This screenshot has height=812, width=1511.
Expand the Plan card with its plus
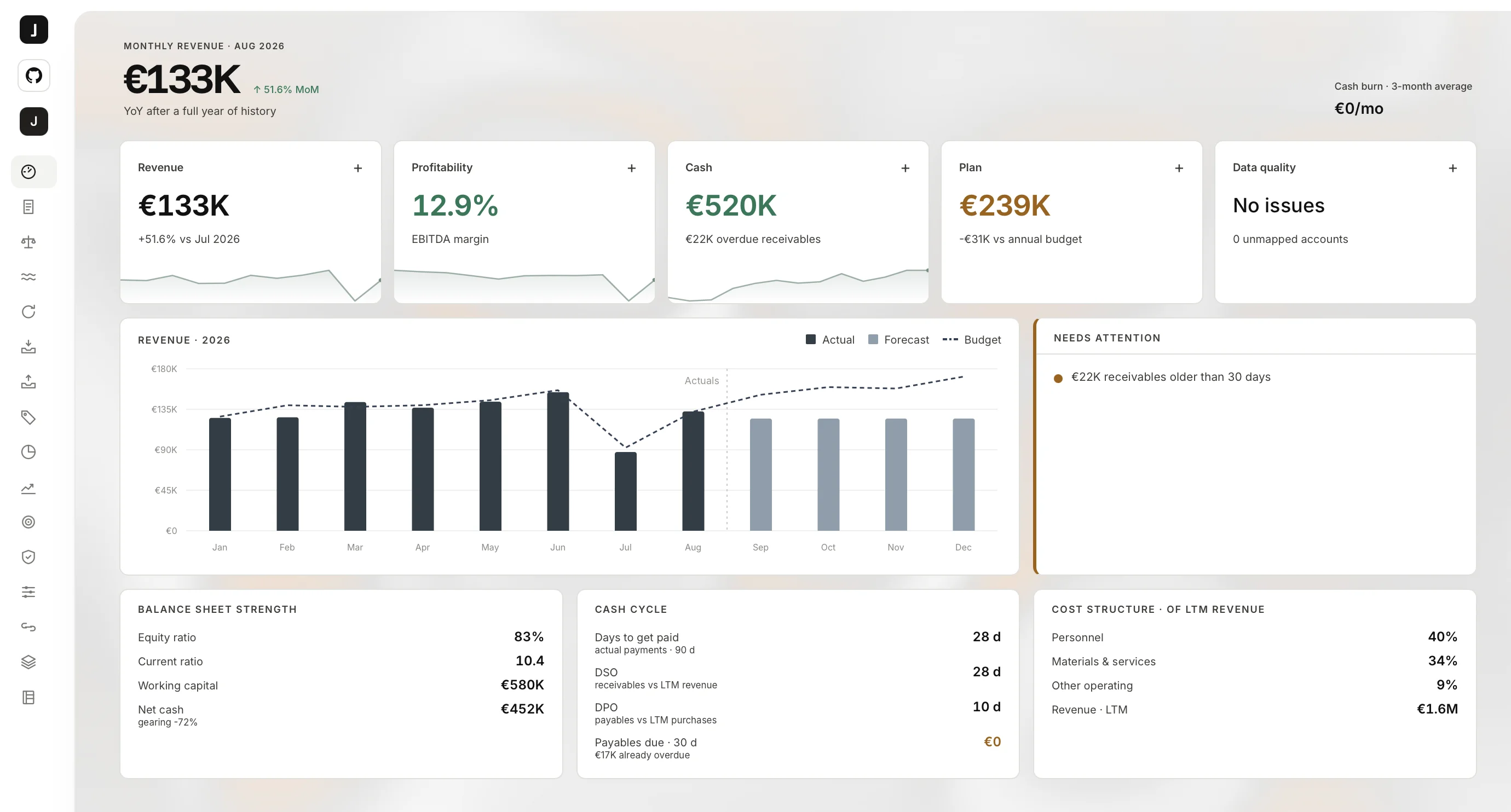[x=1179, y=169]
